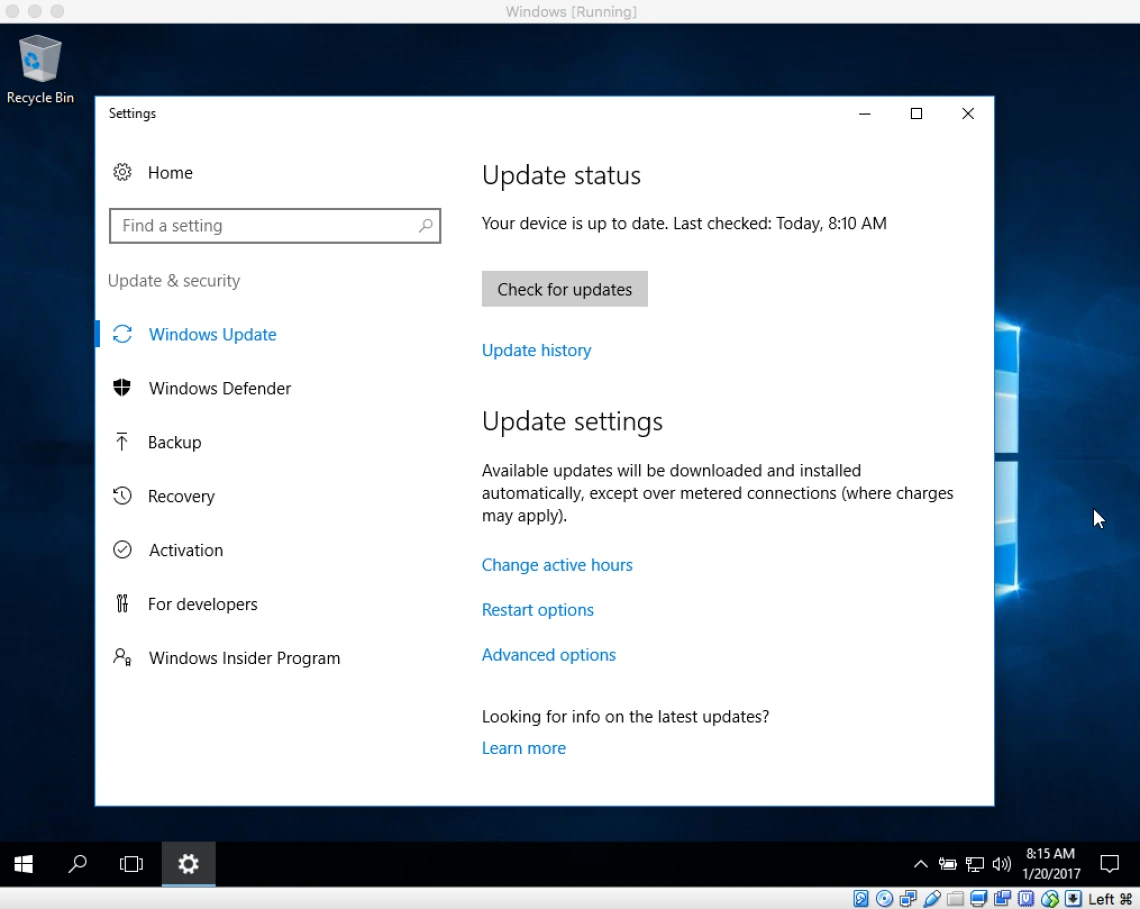
Task: Open the network icon in the system tray
Action: [974, 864]
